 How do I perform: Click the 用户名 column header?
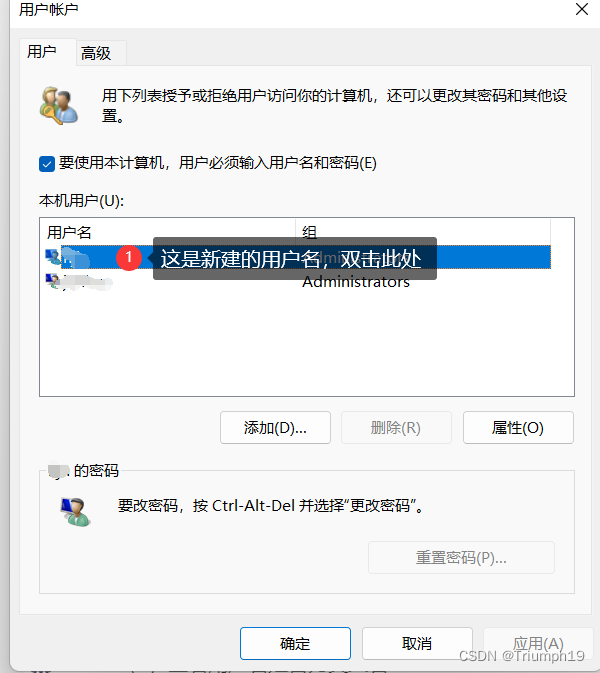167,232
